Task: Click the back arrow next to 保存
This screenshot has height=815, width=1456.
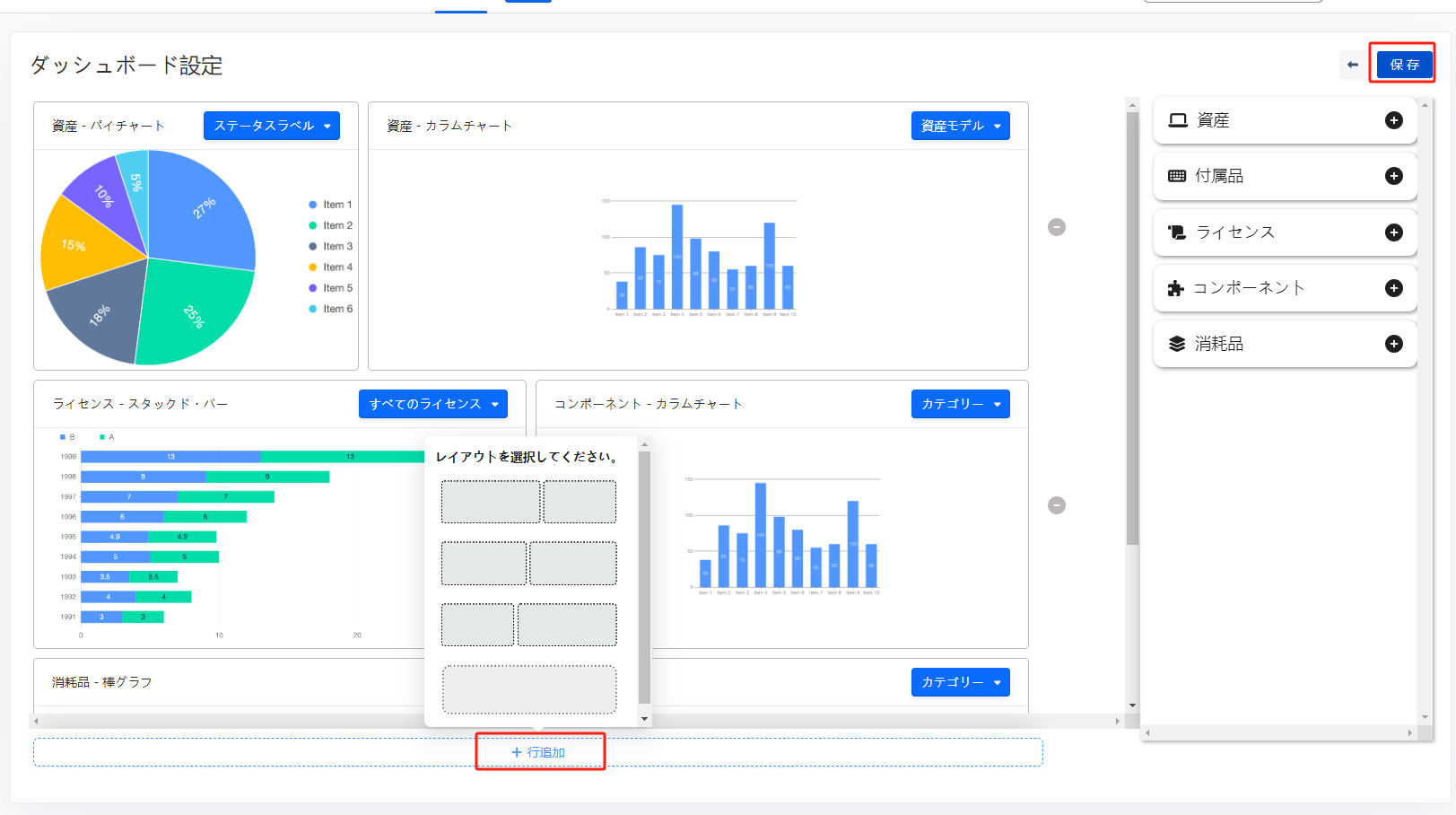Action: (x=1353, y=65)
